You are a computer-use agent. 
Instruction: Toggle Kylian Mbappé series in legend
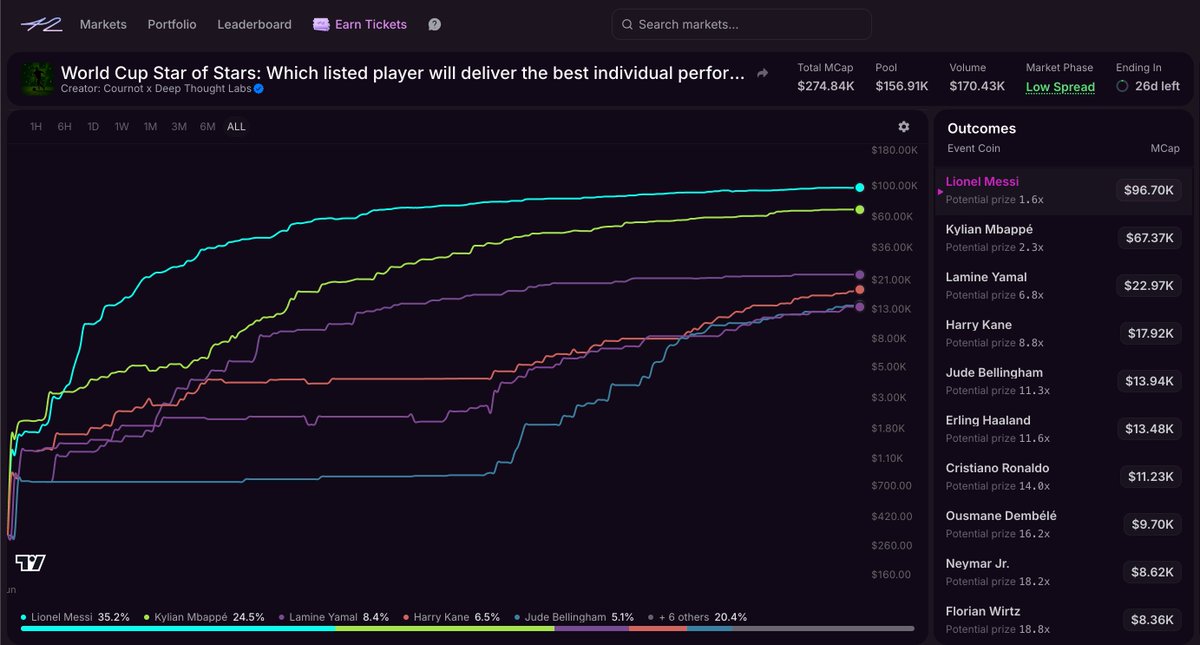(205, 617)
